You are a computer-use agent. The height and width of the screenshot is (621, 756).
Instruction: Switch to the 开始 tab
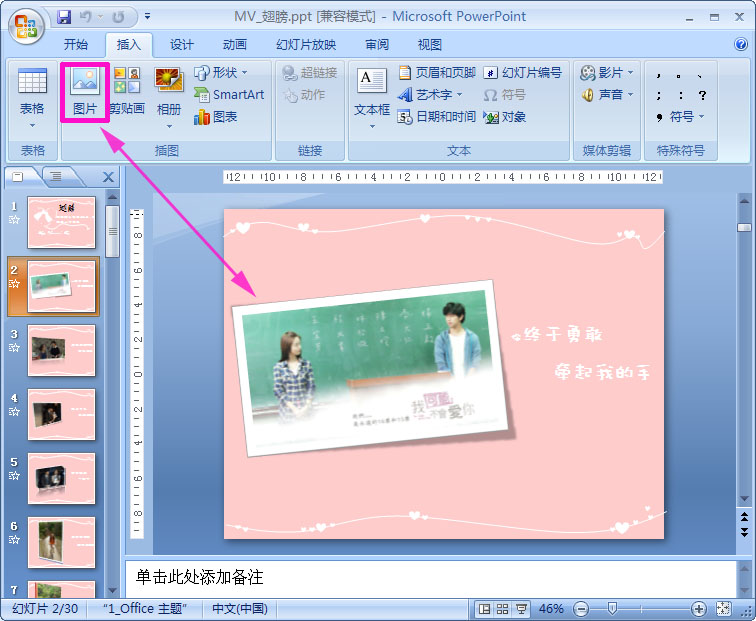click(76, 45)
